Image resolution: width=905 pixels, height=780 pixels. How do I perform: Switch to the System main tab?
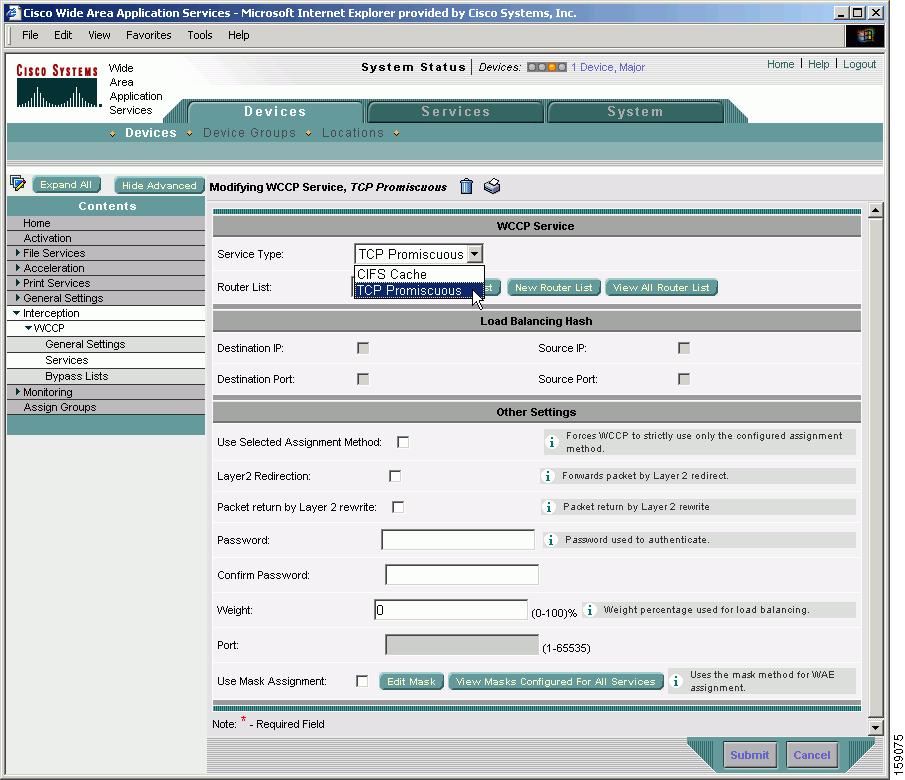[635, 111]
